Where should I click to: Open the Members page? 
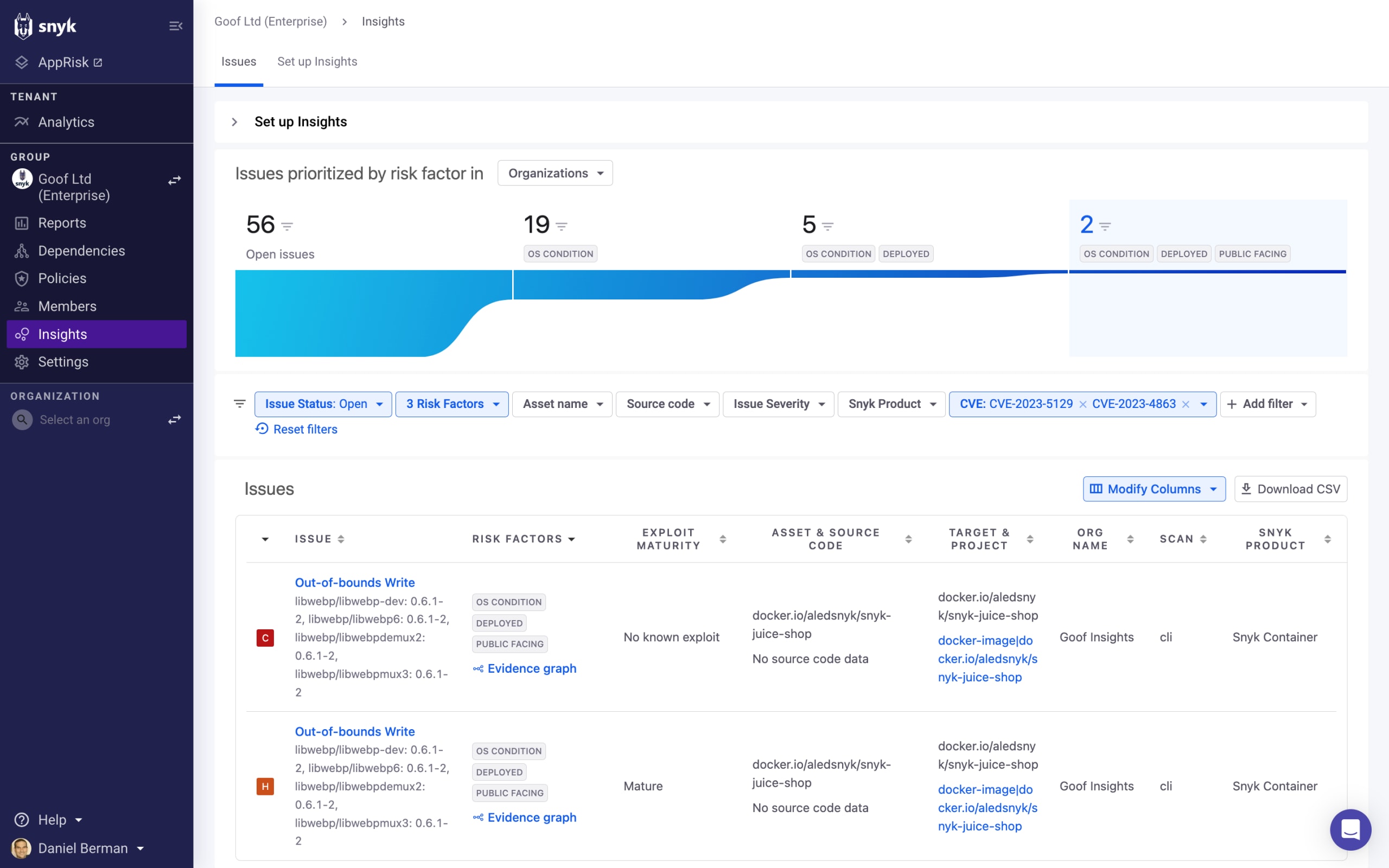[x=67, y=306]
